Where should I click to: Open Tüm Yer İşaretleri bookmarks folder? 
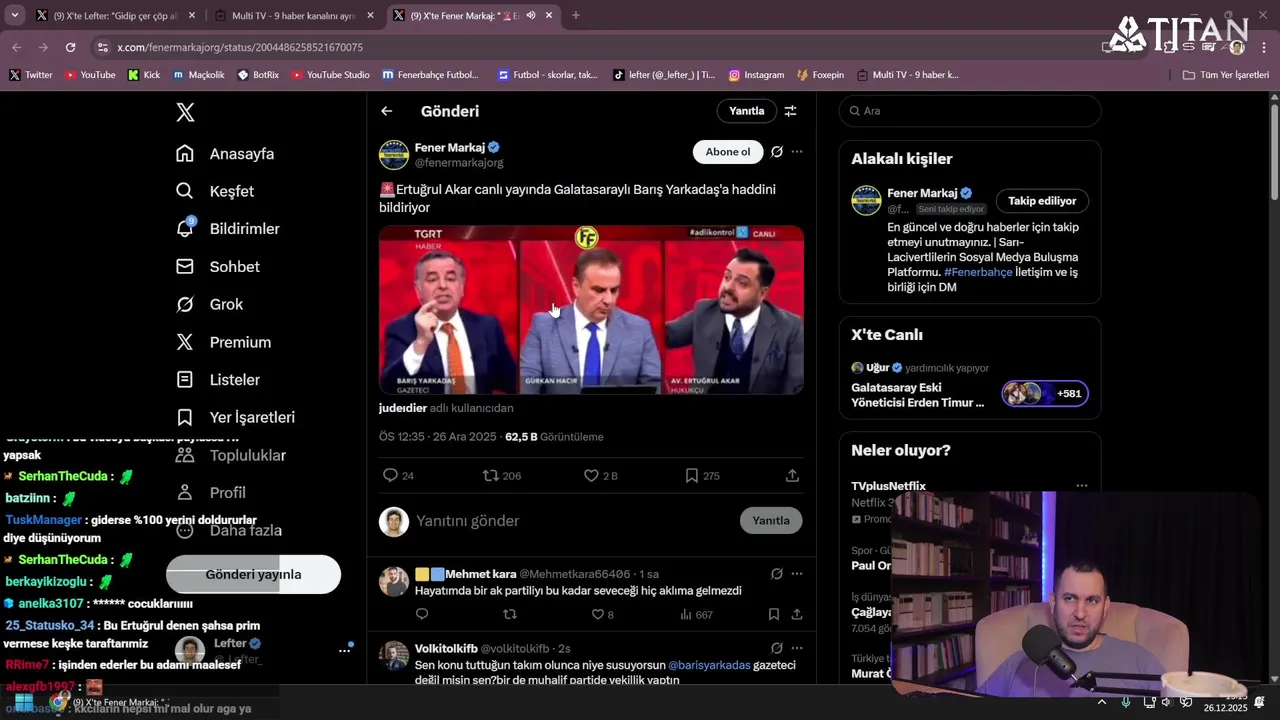click(1225, 75)
